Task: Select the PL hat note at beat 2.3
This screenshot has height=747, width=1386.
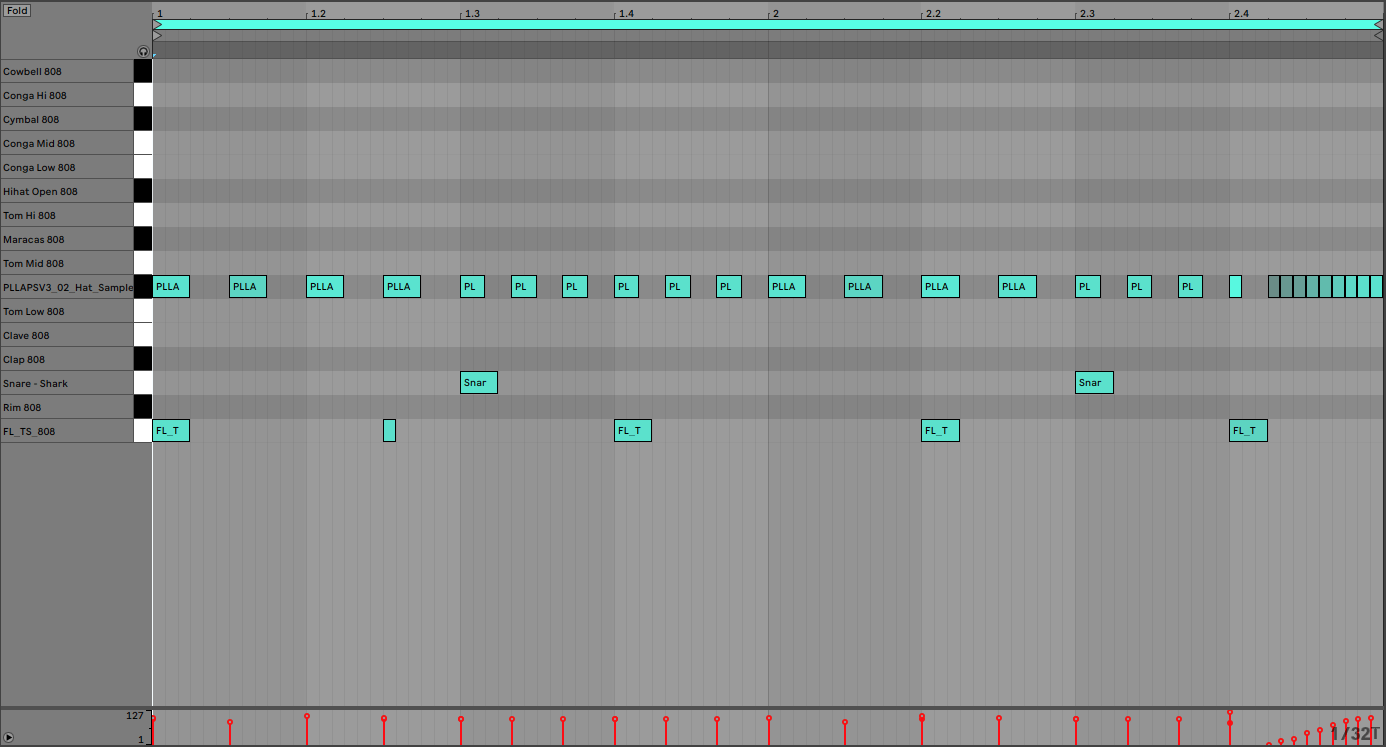Action: coord(1088,286)
